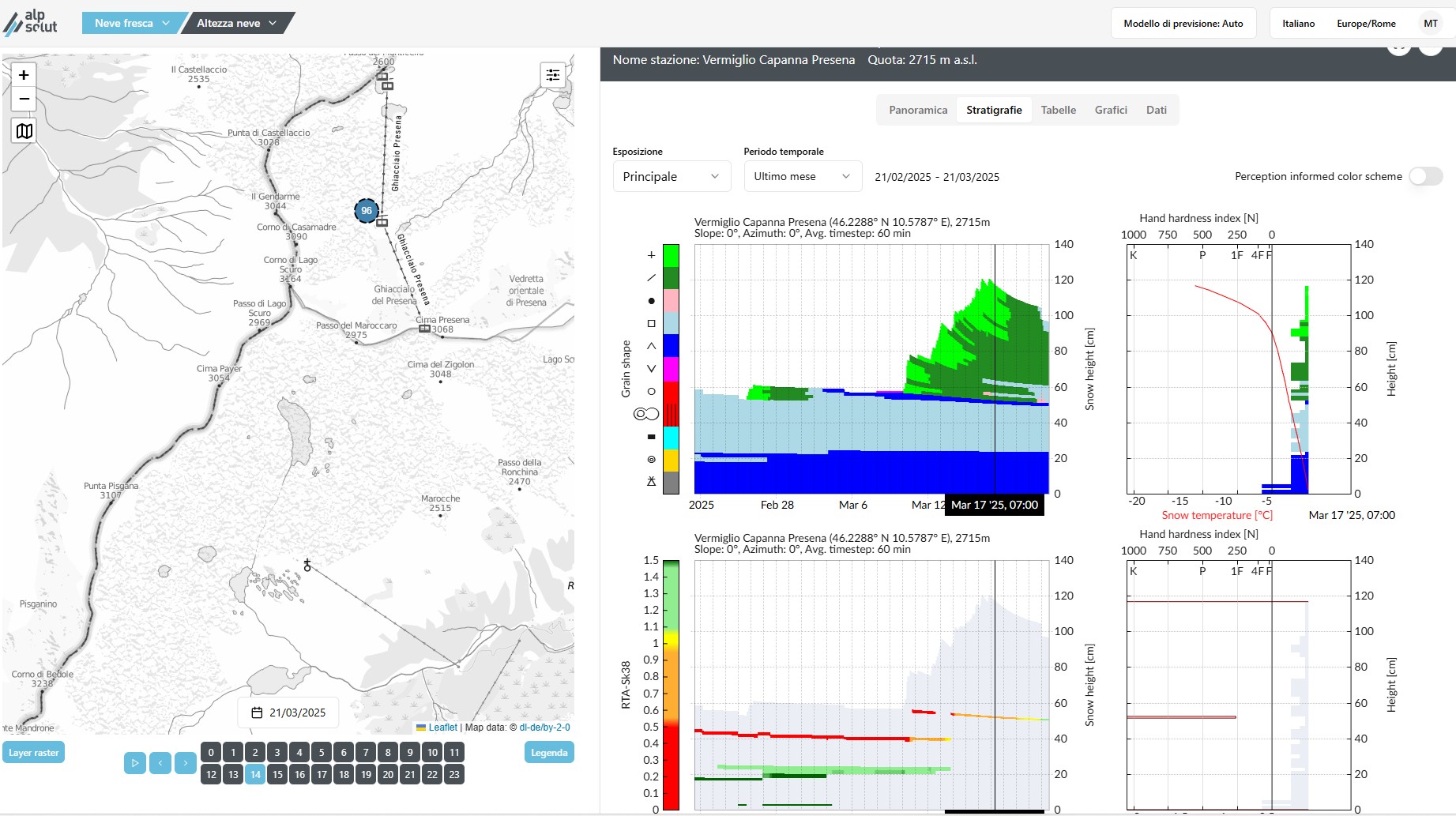The height and width of the screenshot is (816, 1456).
Task: Change language Italiano
Action: click(x=1298, y=24)
